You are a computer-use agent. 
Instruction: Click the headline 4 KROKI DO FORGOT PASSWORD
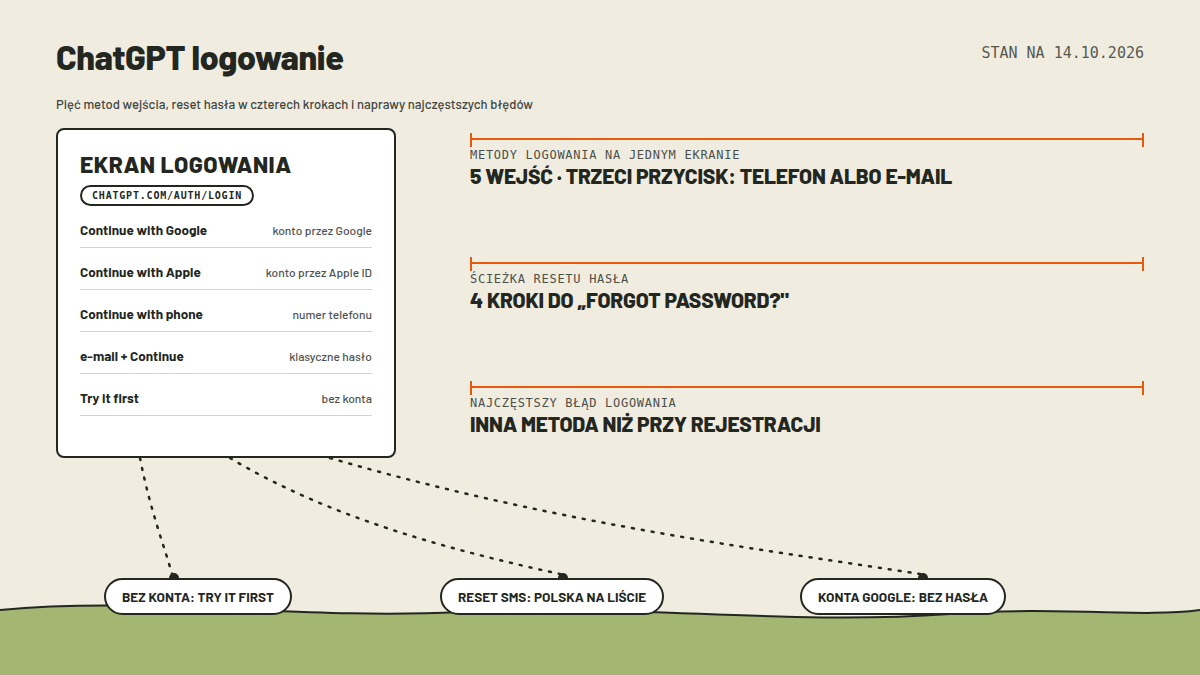coord(630,301)
